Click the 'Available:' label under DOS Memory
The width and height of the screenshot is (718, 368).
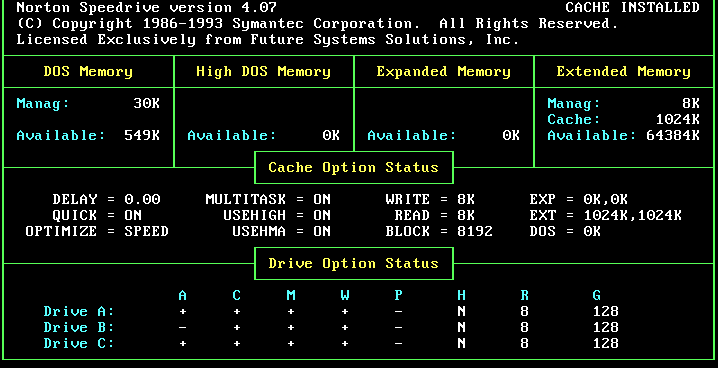[61, 135]
